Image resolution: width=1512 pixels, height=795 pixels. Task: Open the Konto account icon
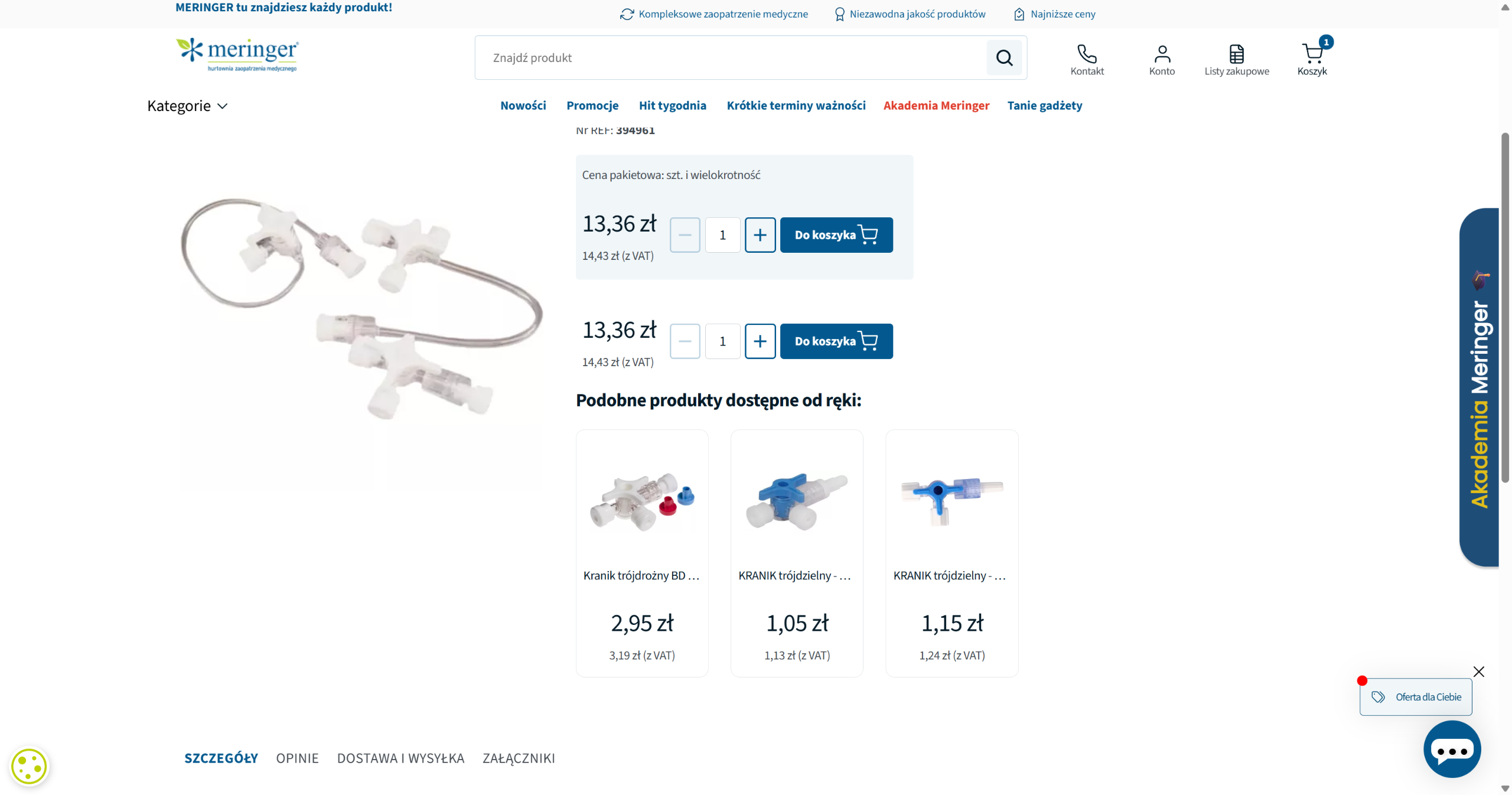pyautogui.click(x=1161, y=54)
